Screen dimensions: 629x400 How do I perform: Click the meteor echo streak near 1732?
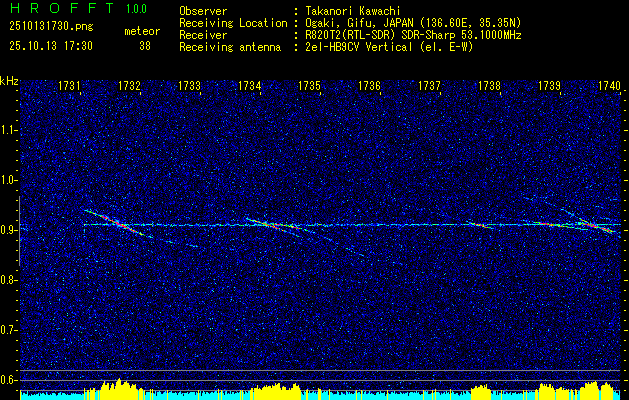click(x=118, y=223)
